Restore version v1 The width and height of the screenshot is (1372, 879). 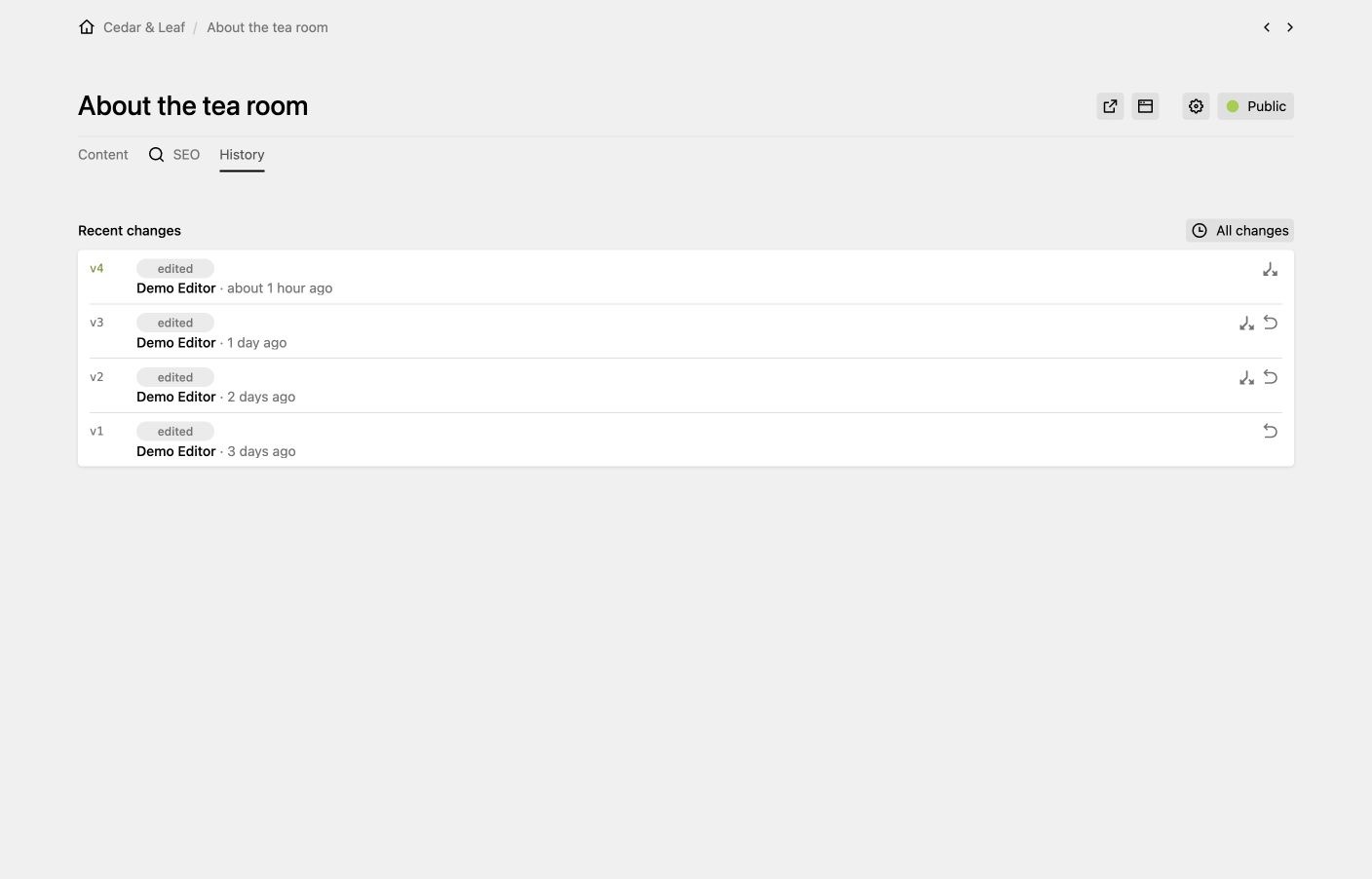1270,431
